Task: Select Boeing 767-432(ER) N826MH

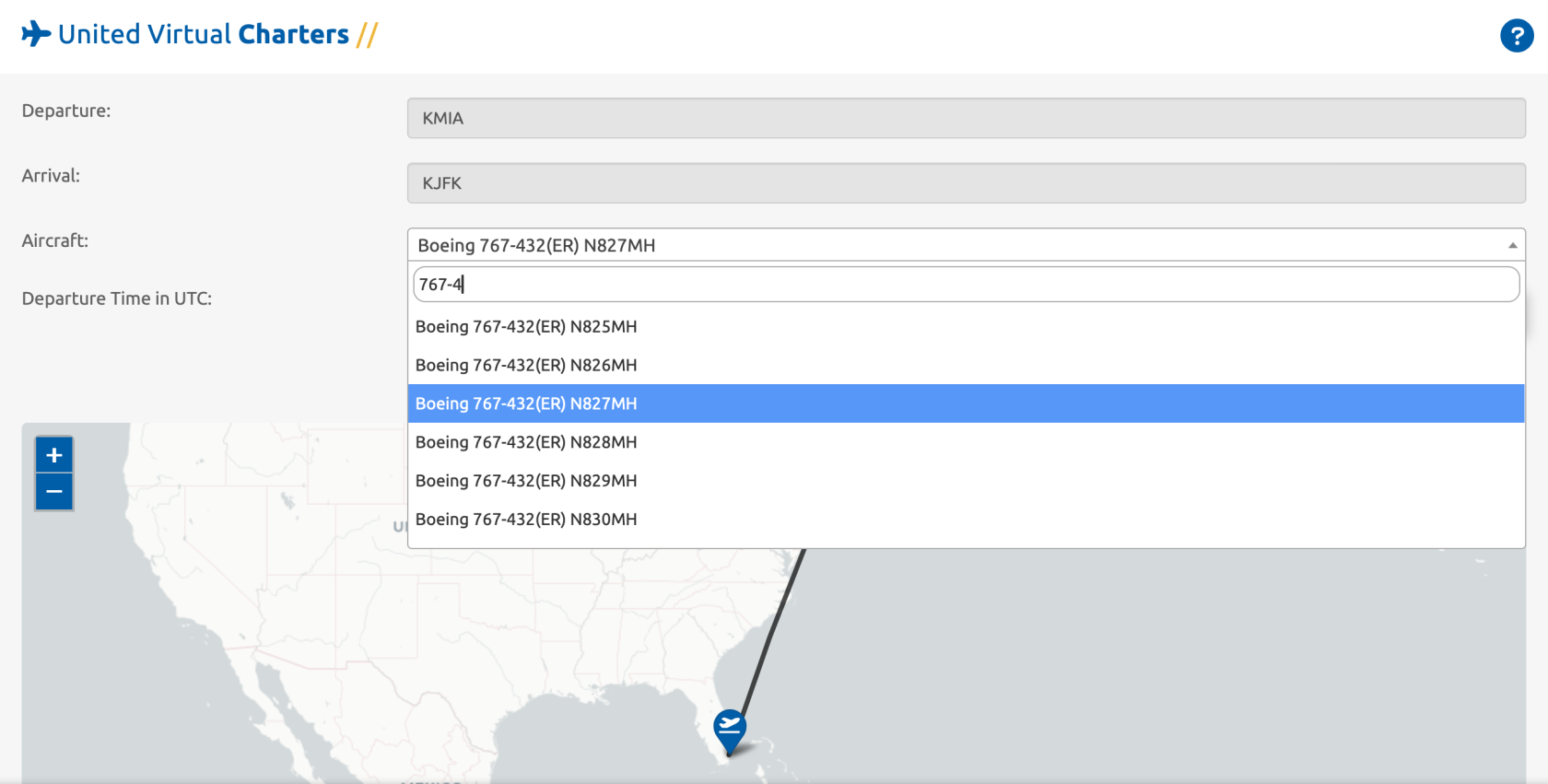Action: point(966,366)
